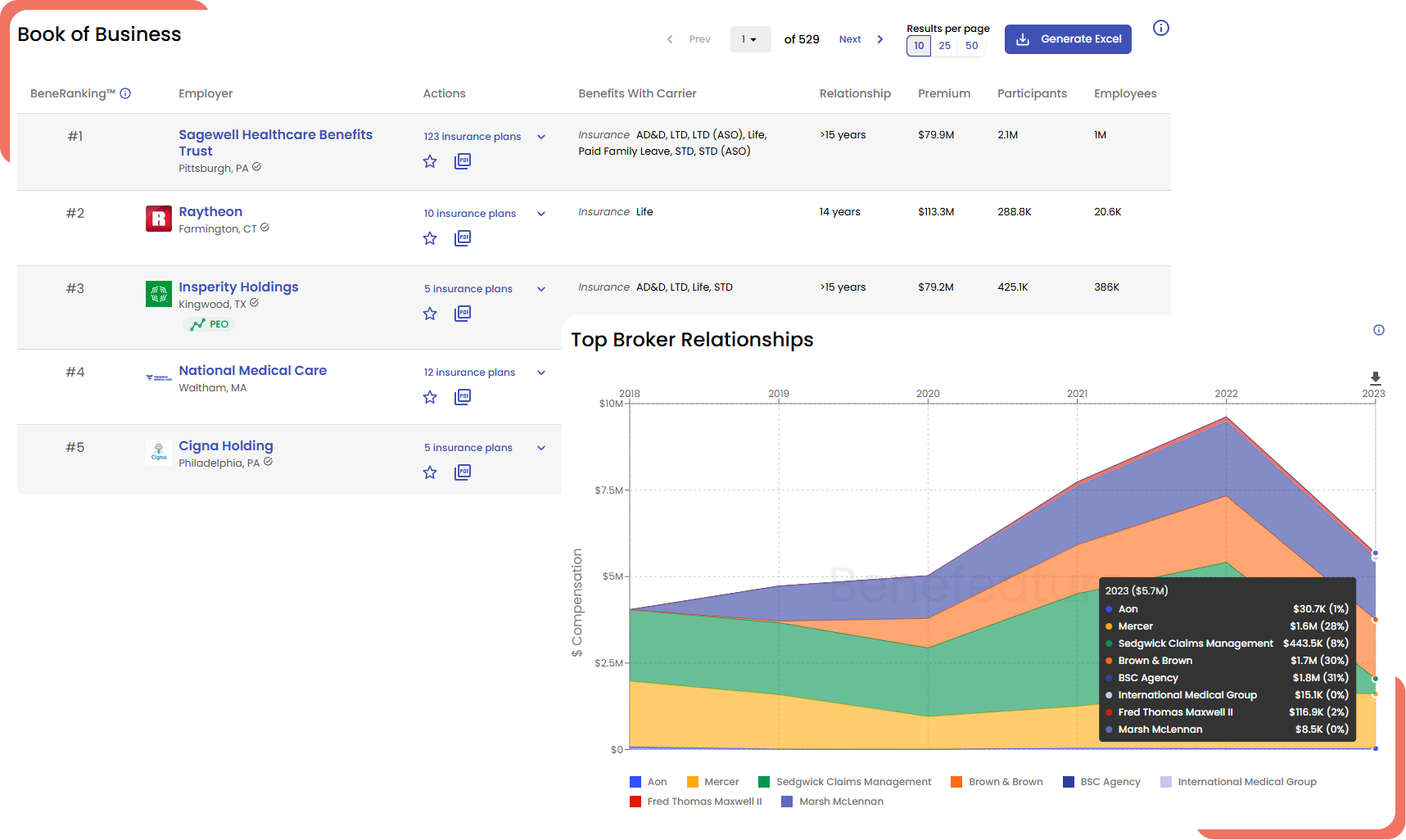Click the 2019 year marker on chart
The width and height of the screenshot is (1406, 840).
point(779,394)
